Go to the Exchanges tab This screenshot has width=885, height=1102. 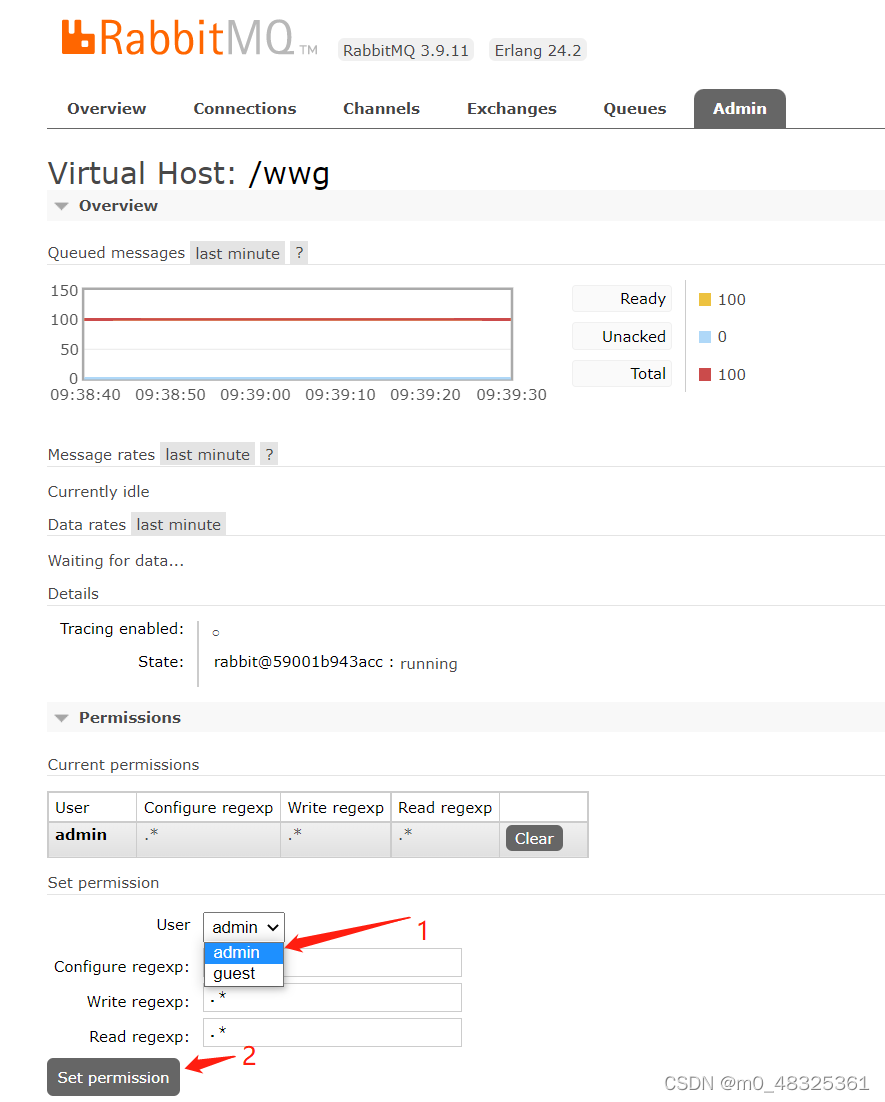(x=512, y=109)
